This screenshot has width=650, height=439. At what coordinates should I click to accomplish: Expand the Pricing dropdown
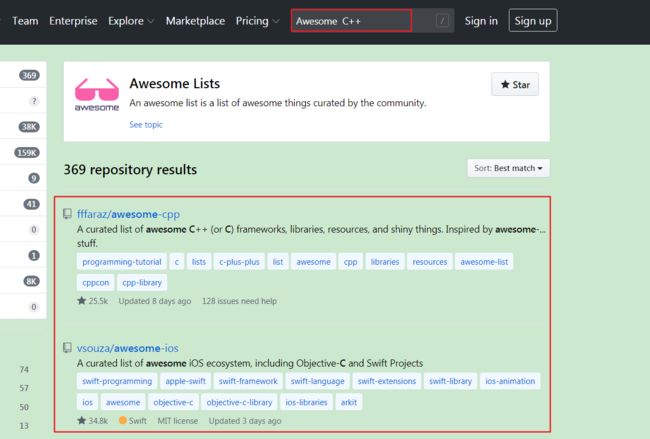[257, 21]
